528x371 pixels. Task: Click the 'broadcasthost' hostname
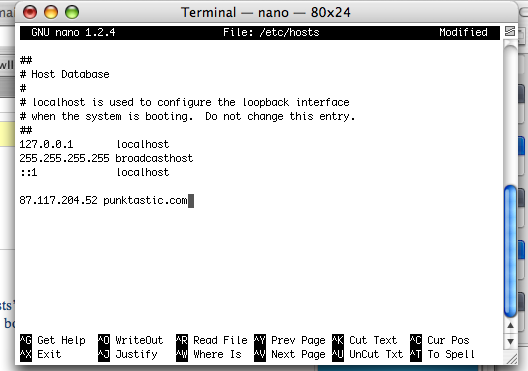pyautogui.click(x=154, y=158)
